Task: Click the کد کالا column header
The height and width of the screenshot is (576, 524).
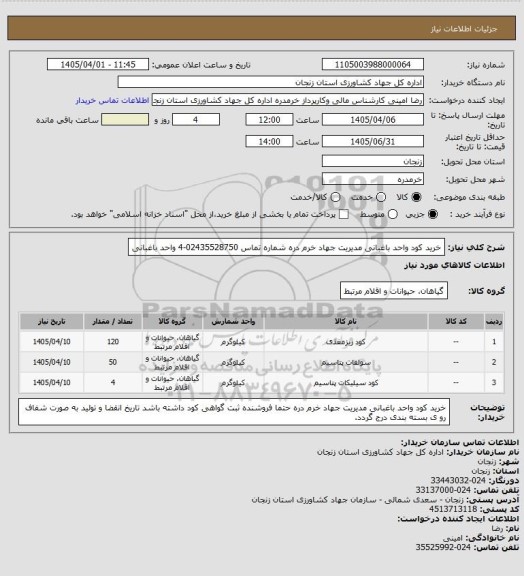Action: (x=456, y=321)
